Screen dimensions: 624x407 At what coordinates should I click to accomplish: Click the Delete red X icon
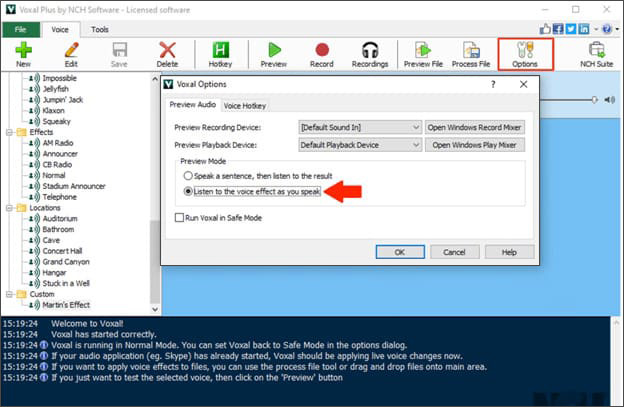pos(167,51)
